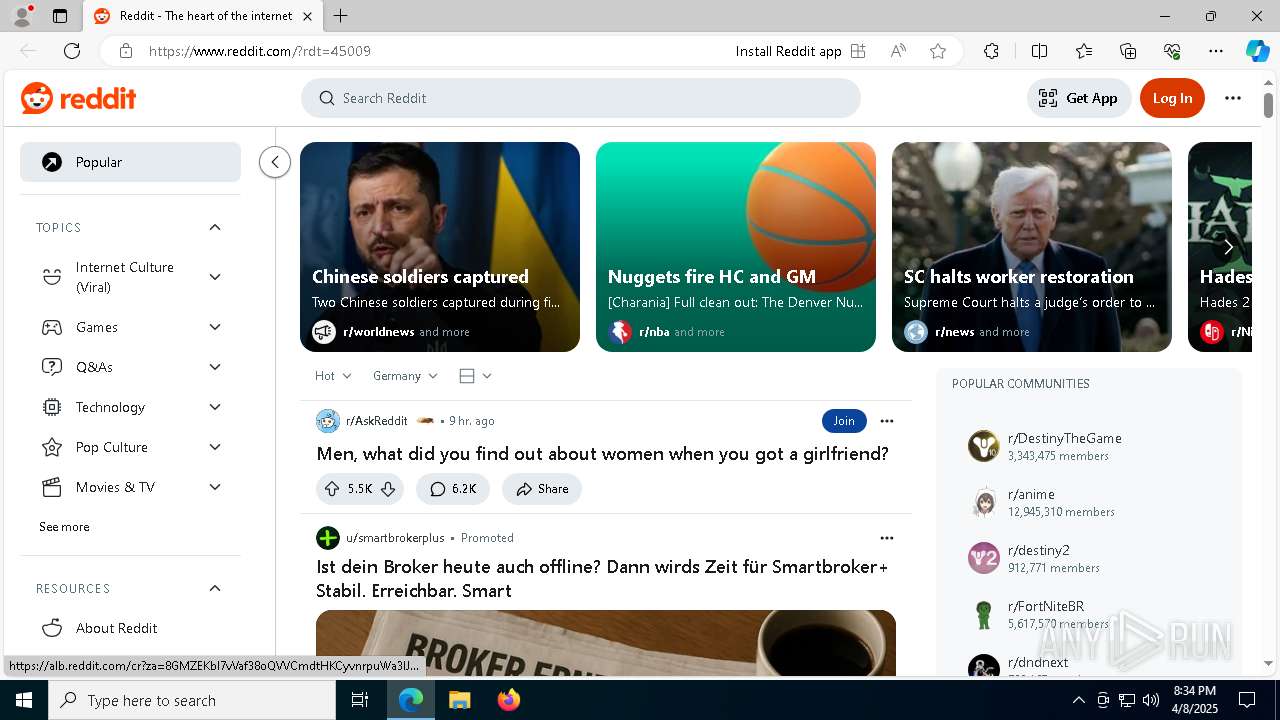Open the Hot sort dropdown
Image resolution: width=1280 pixels, height=720 pixels.
point(333,376)
